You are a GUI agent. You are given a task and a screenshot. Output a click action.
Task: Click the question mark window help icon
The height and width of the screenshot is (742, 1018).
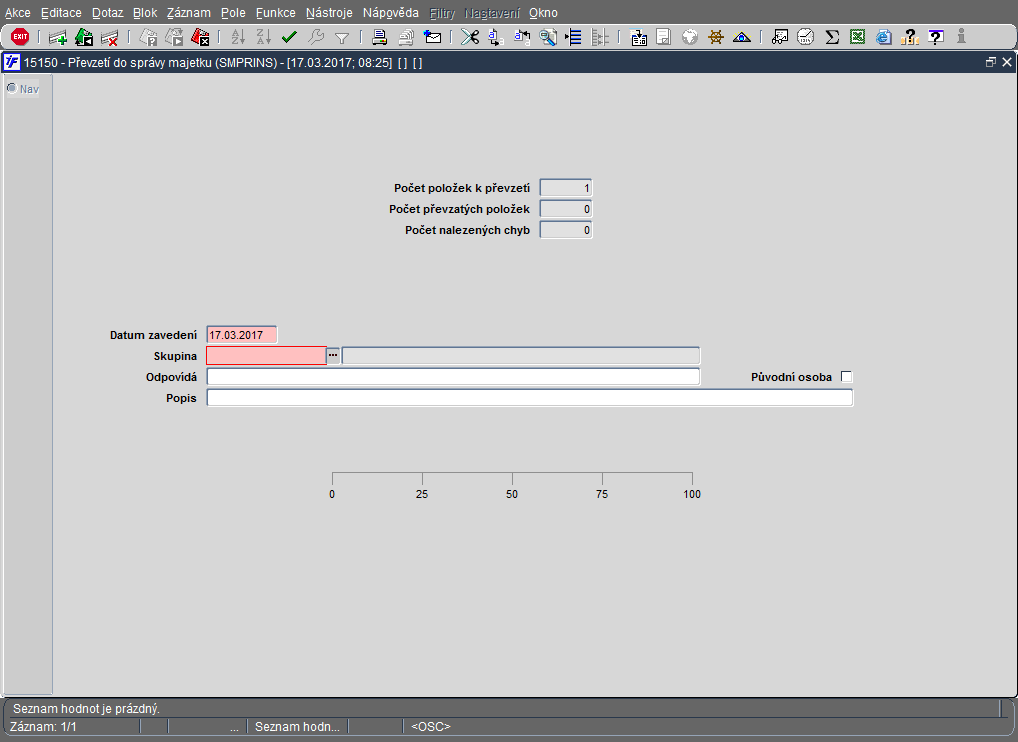coord(936,37)
